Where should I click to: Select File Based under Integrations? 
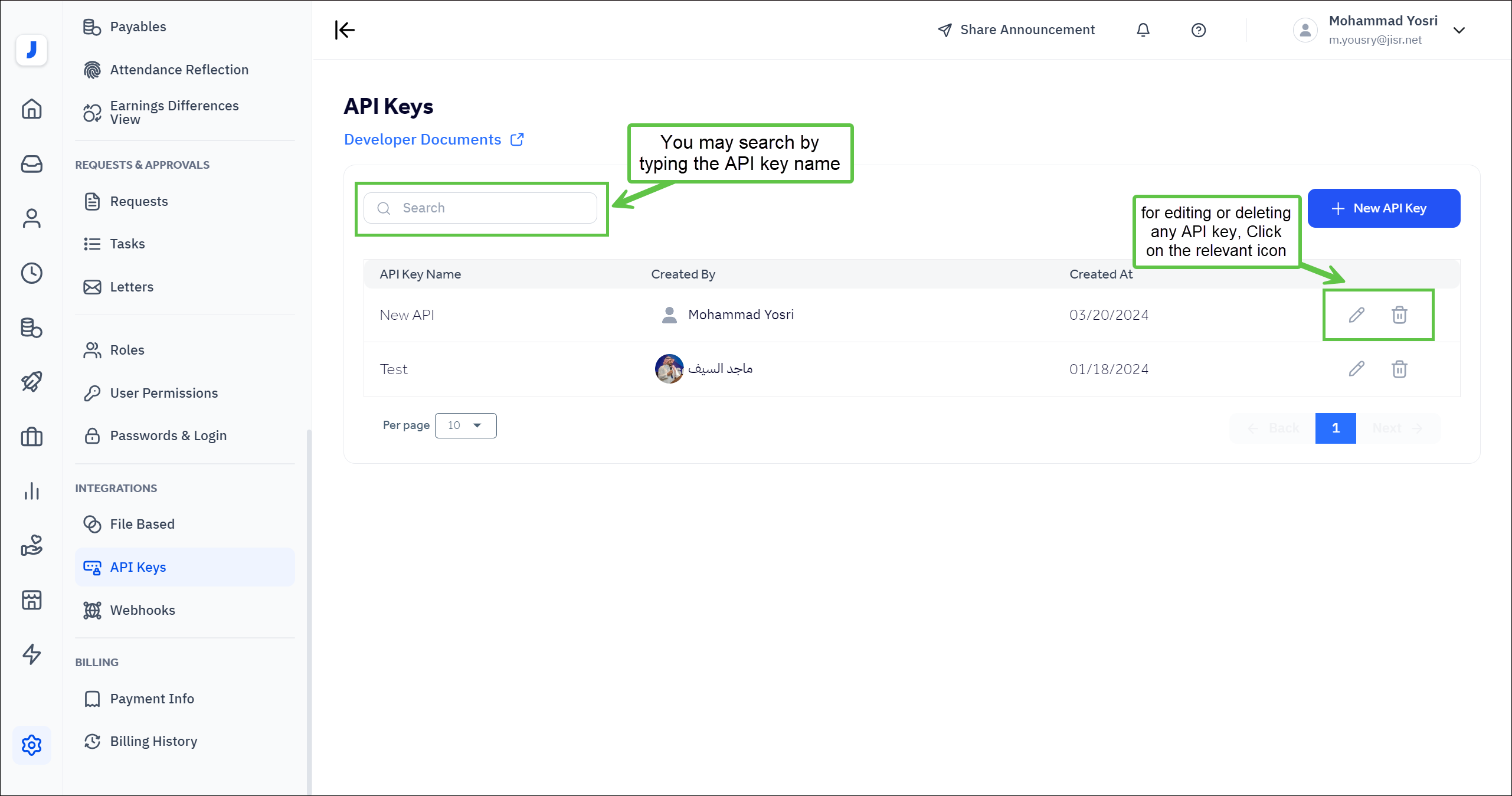pos(142,523)
